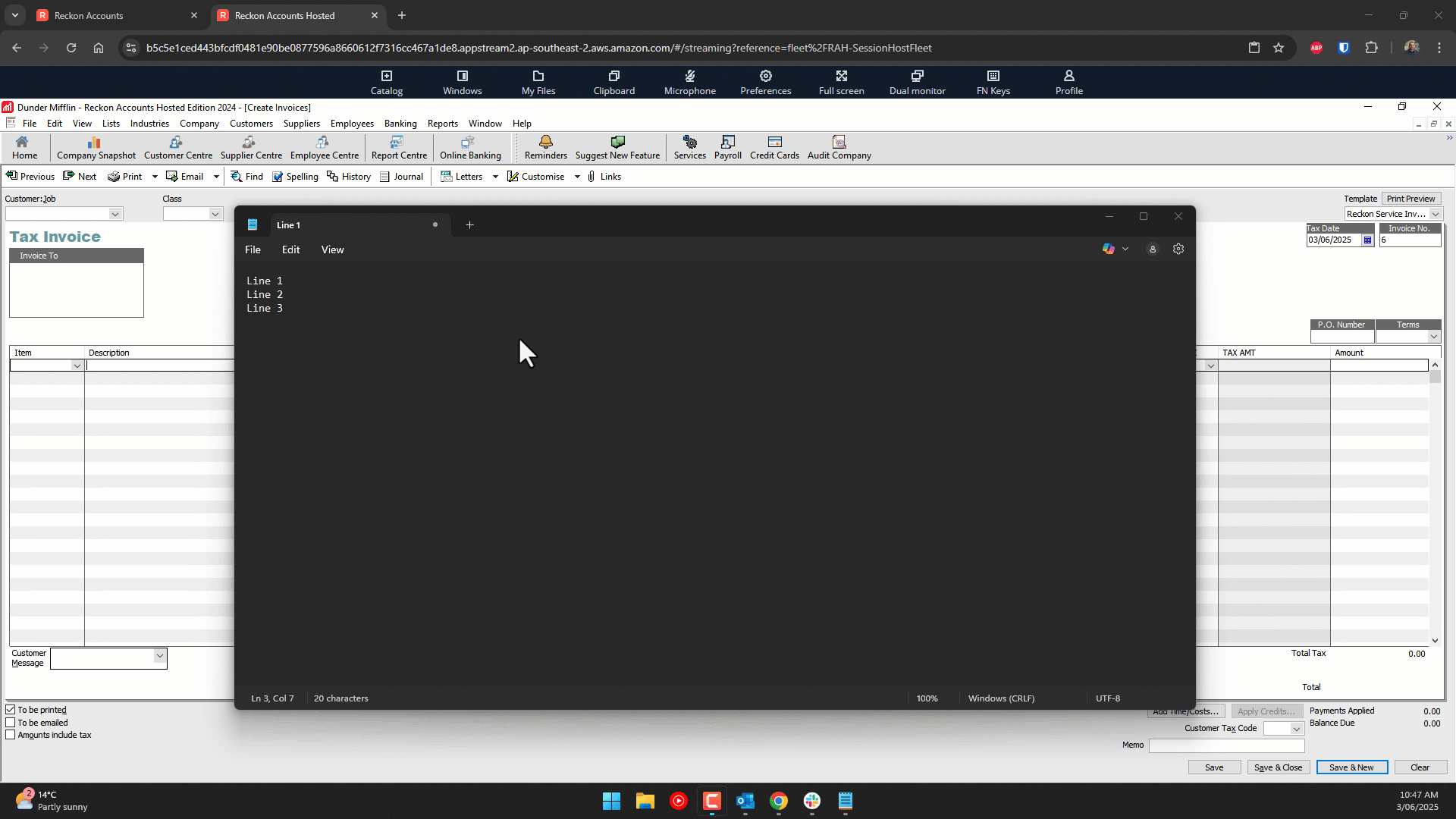The width and height of the screenshot is (1456, 819).
Task: Open Copilot icon in Notepad
Action: pos(1109,249)
